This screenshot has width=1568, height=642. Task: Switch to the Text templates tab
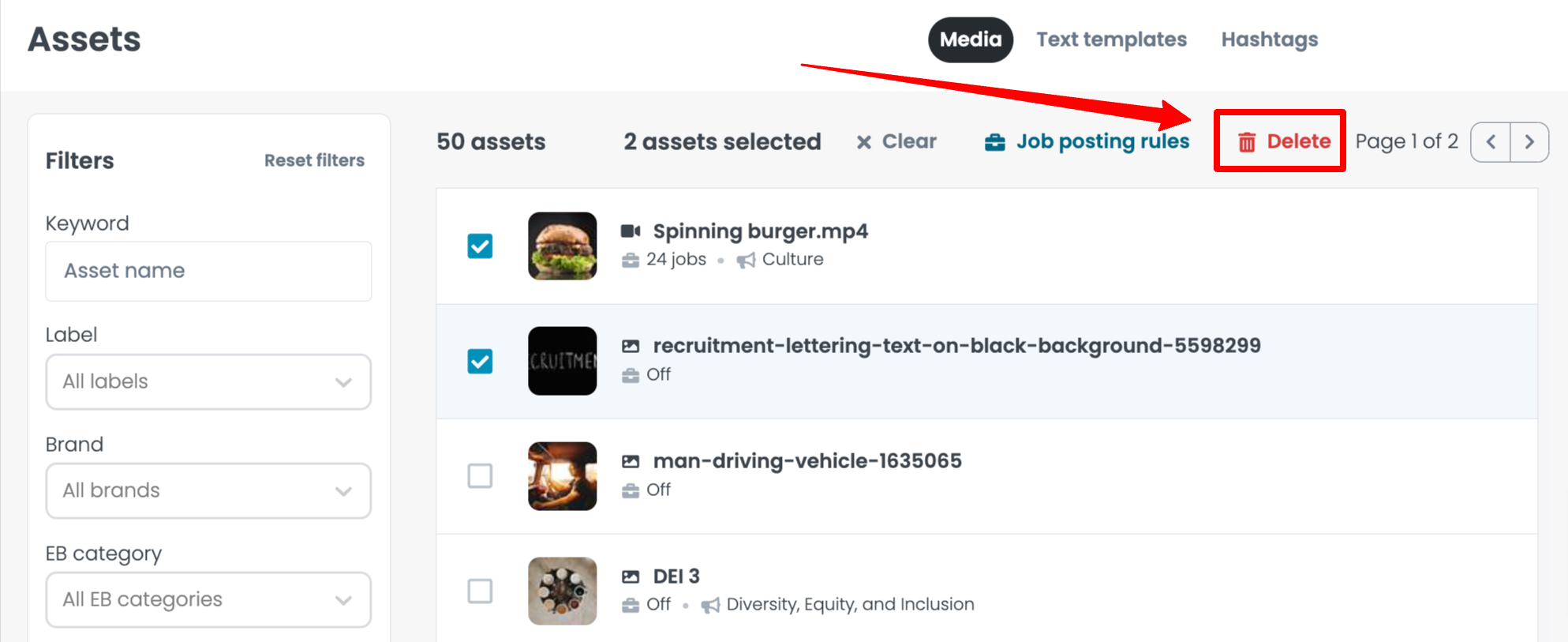(1111, 39)
